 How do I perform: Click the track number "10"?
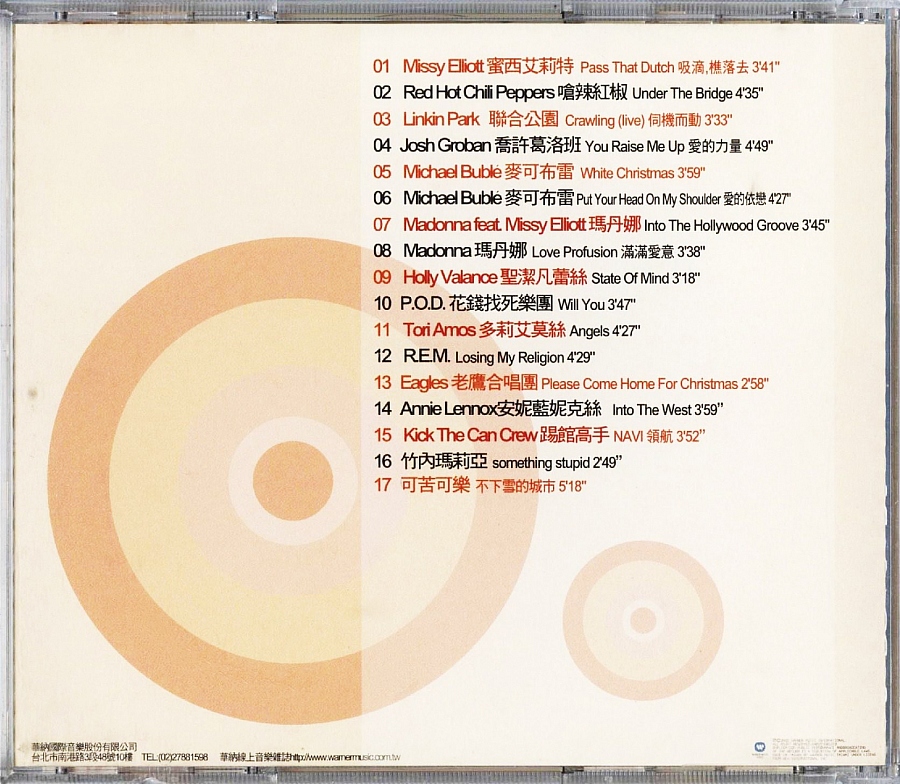point(383,304)
